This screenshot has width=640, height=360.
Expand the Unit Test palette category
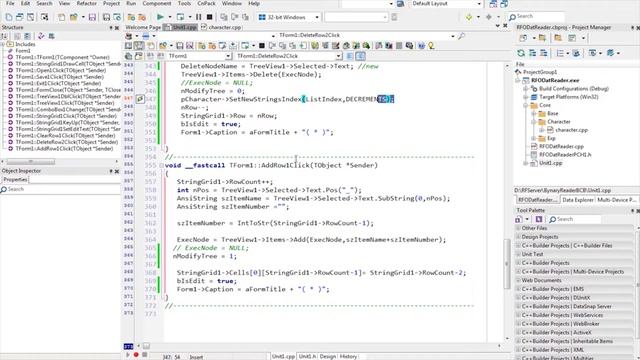click(x=518, y=254)
